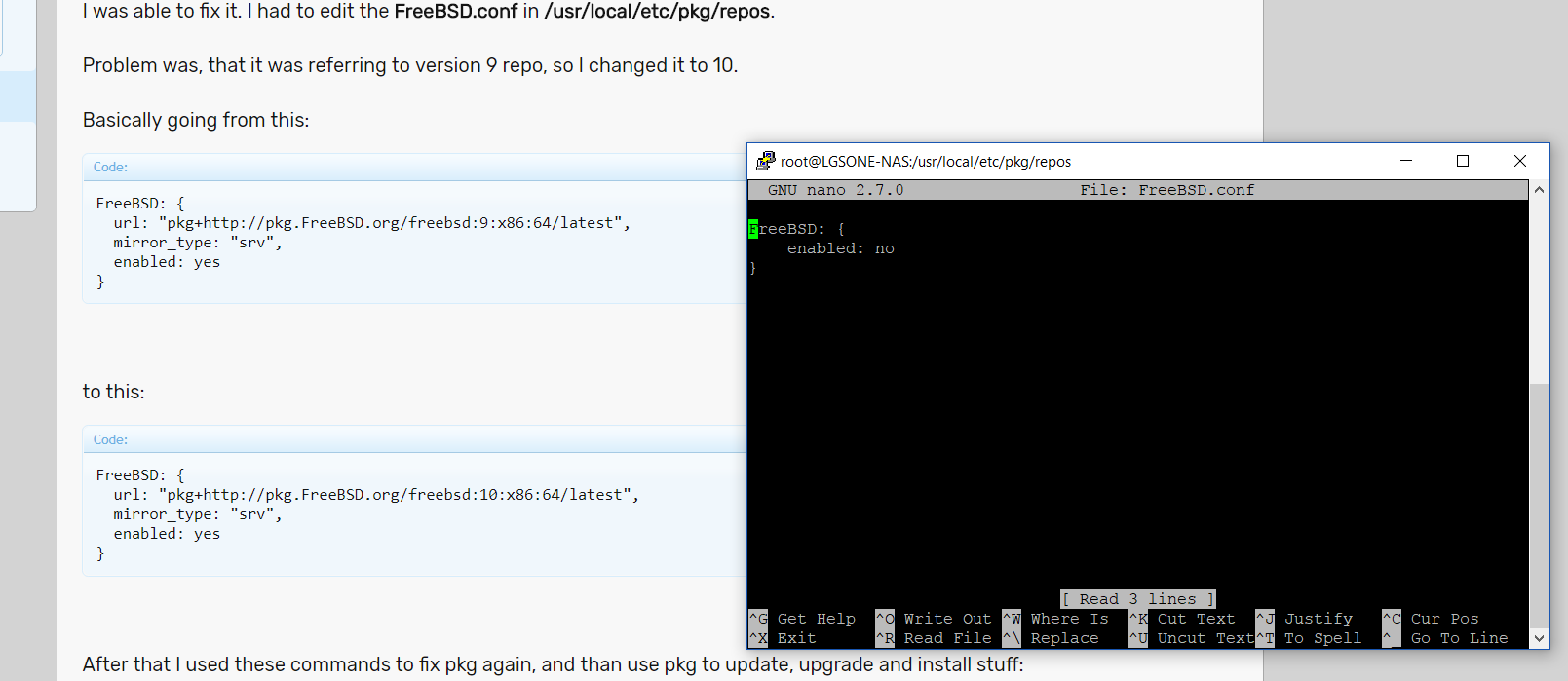Click '^R Read File' nano shortcut
Image resolution: width=1568 pixels, height=681 pixels.
(934, 638)
